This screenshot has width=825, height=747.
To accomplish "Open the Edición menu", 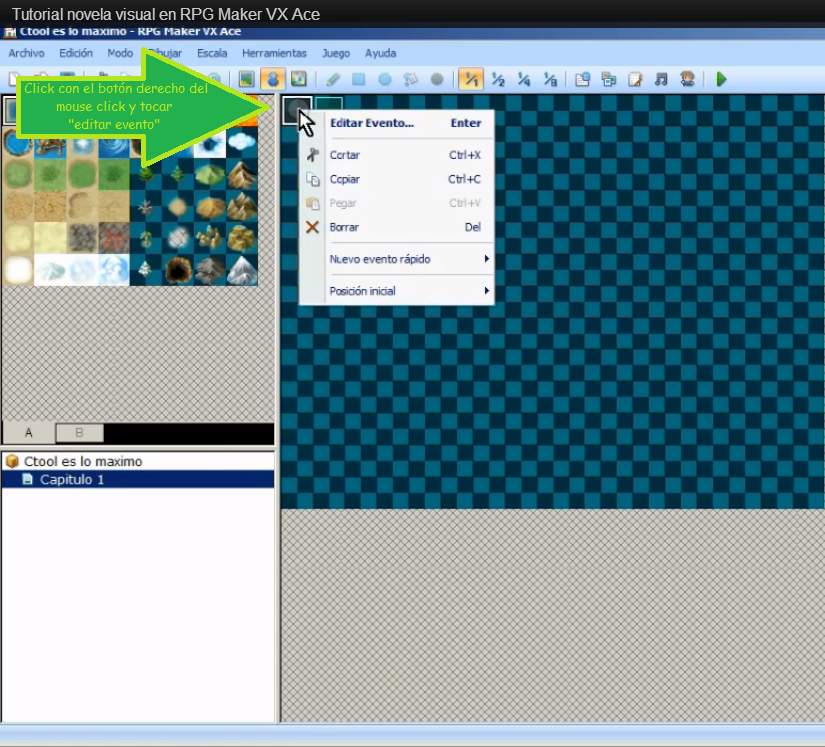I will coord(76,53).
